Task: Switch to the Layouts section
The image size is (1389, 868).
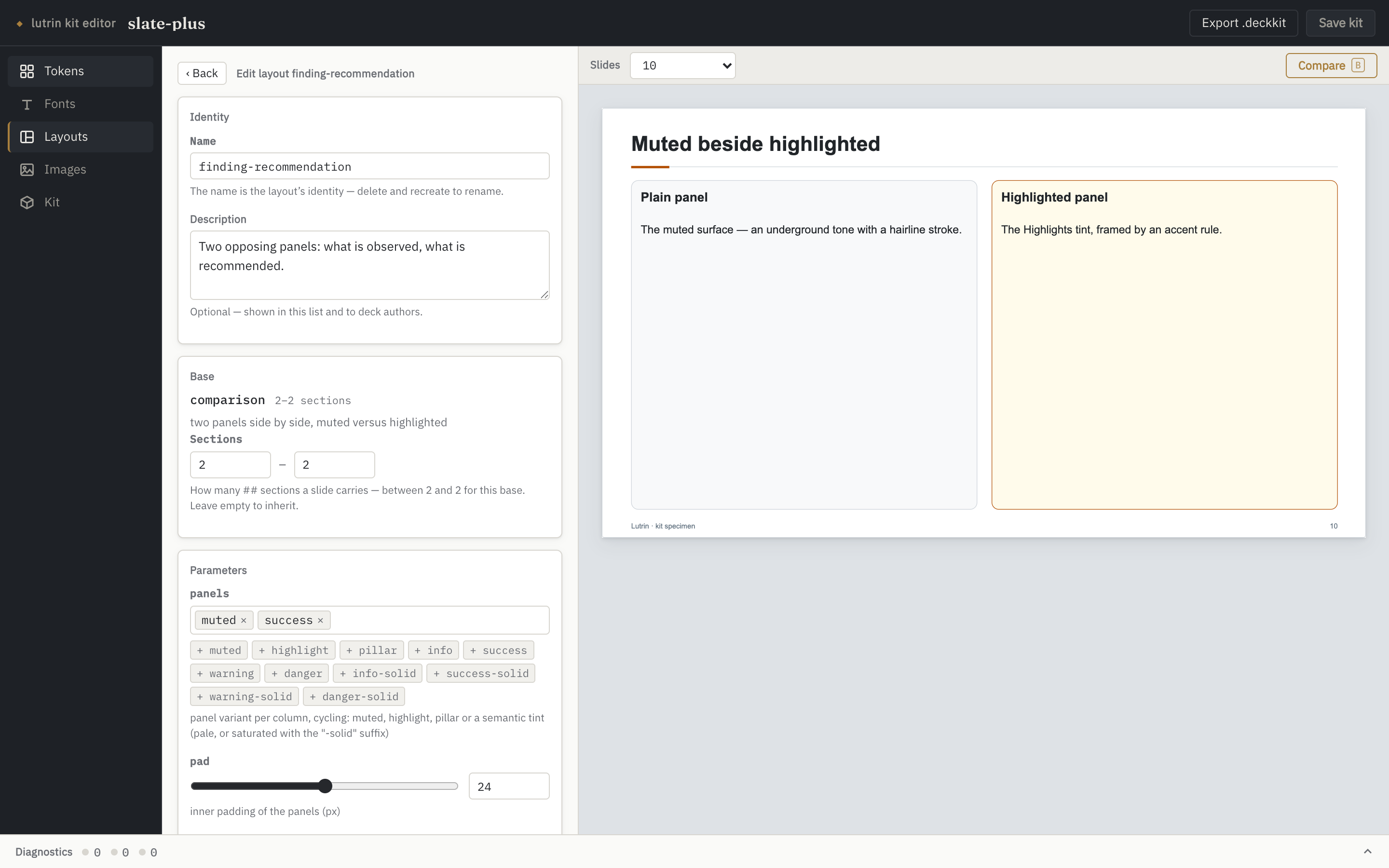Action: (x=81, y=136)
